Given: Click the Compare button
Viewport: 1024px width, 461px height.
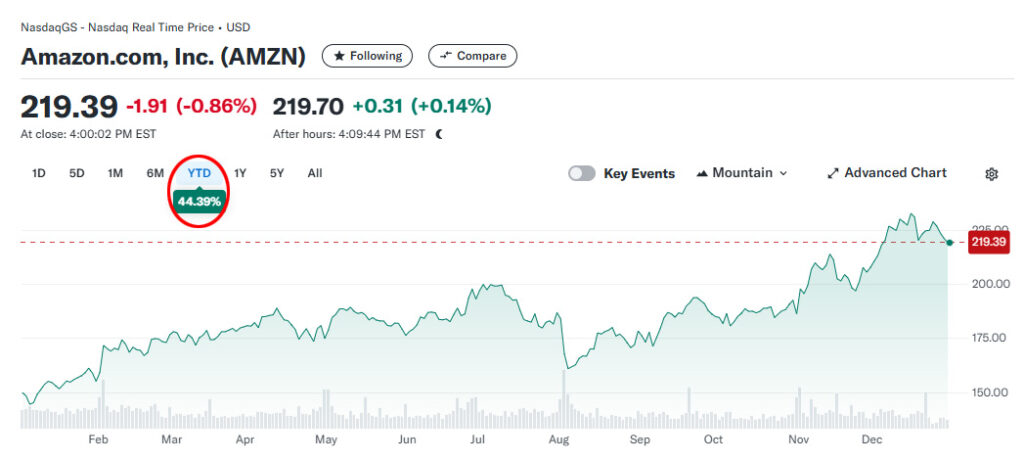Looking at the screenshot, I should point(472,56).
